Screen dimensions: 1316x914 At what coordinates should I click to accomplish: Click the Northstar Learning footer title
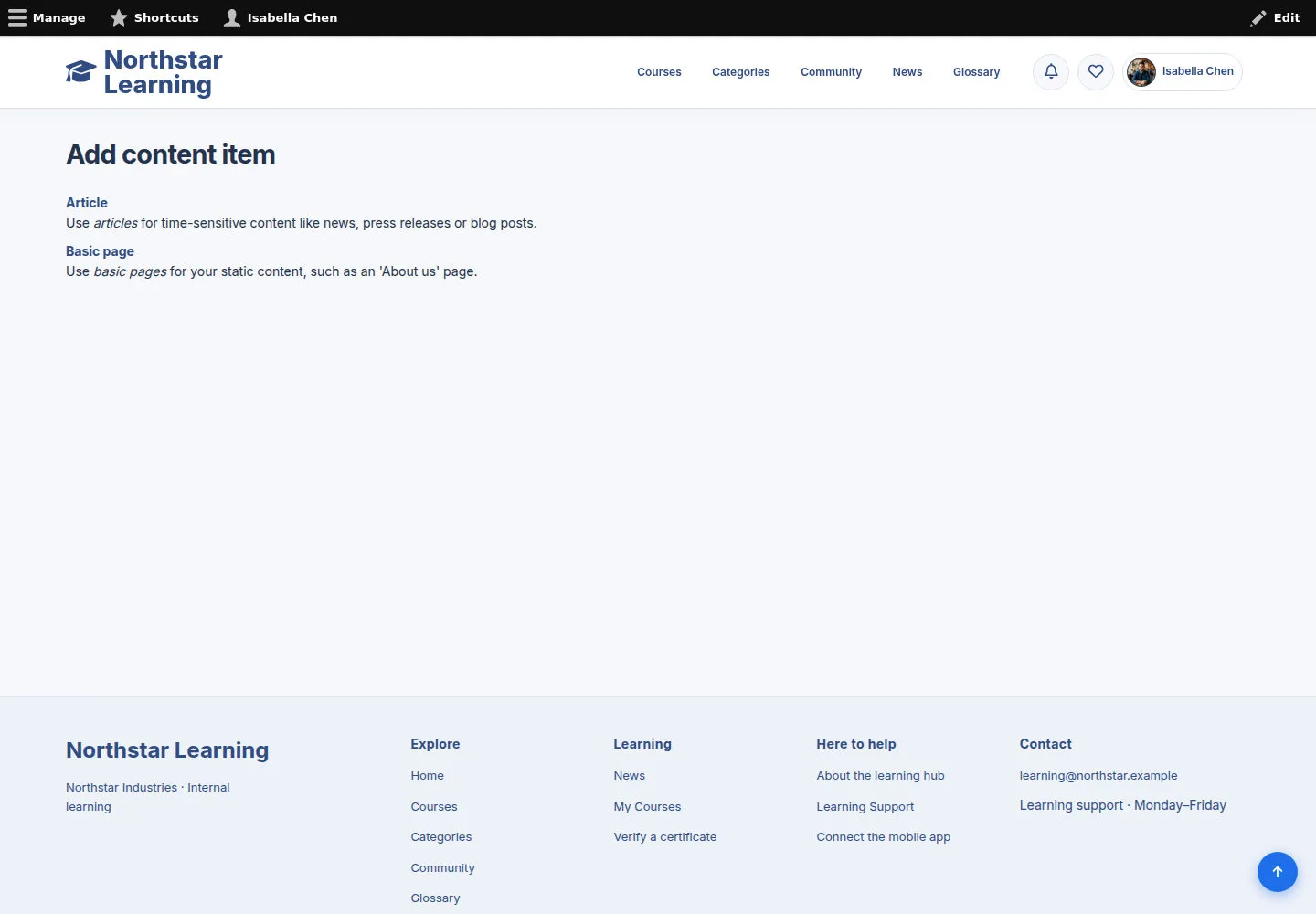coord(167,750)
